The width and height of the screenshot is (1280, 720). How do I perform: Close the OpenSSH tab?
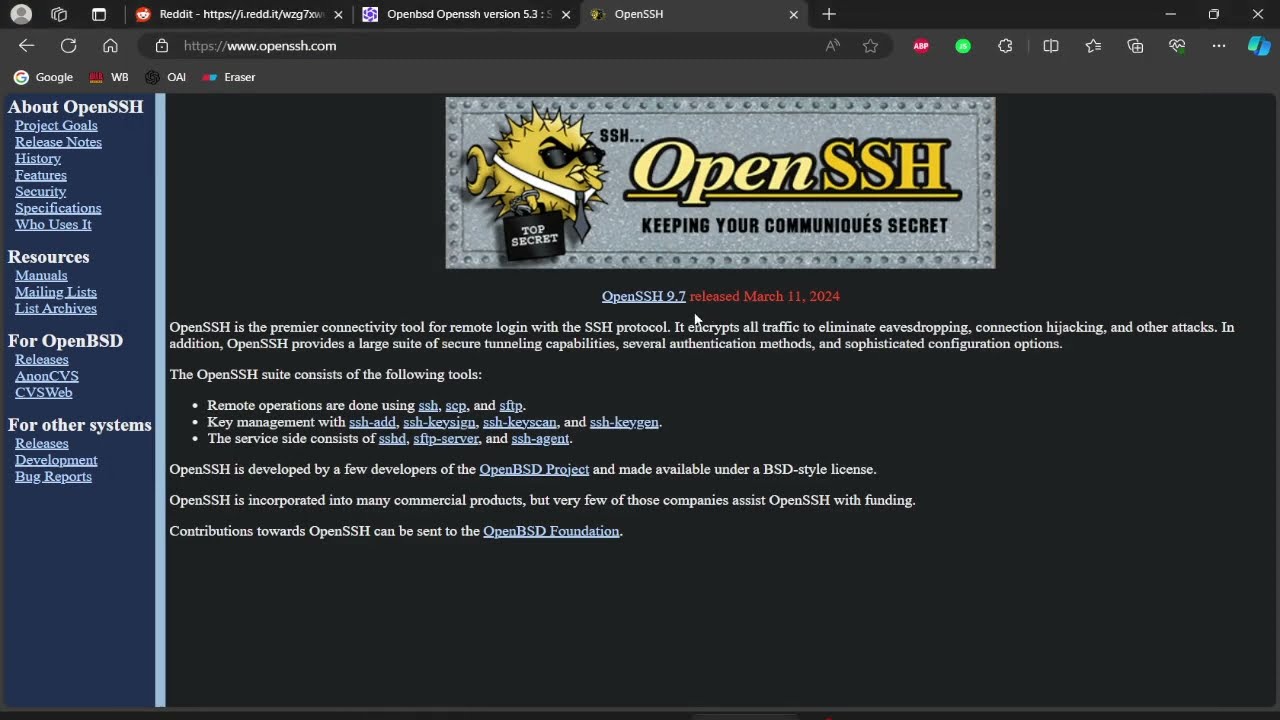click(x=794, y=15)
